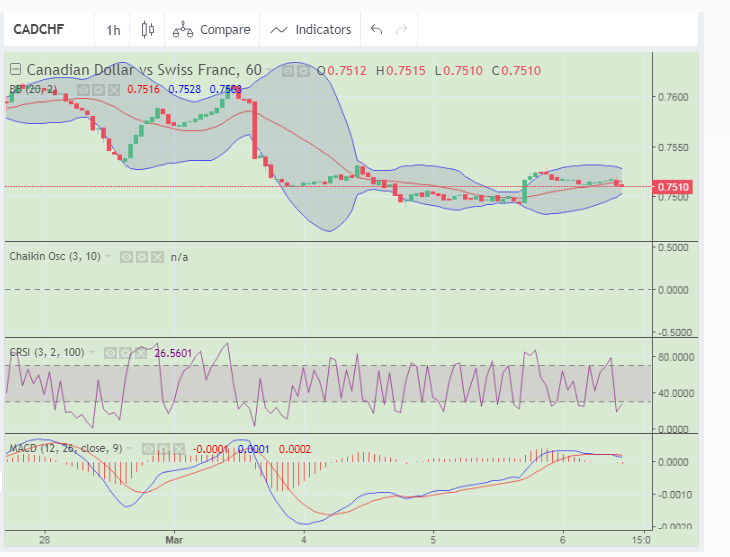This screenshot has width=730, height=557.
Task: Open Bollinger Bands settings gear
Action: click(98, 89)
